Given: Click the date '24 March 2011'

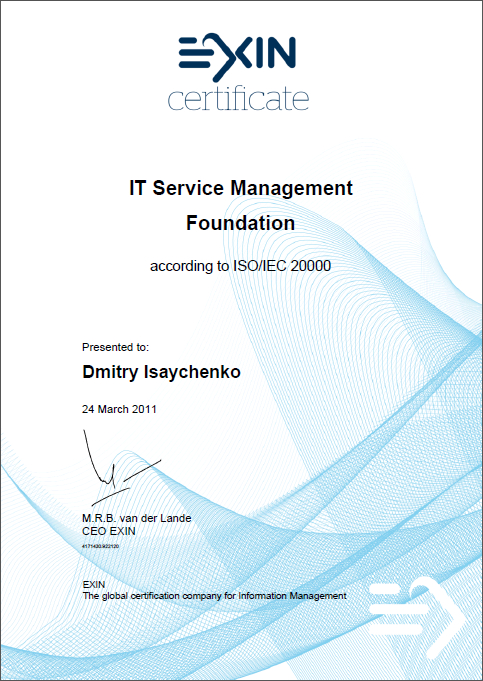Looking at the screenshot, I should point(119,409).
